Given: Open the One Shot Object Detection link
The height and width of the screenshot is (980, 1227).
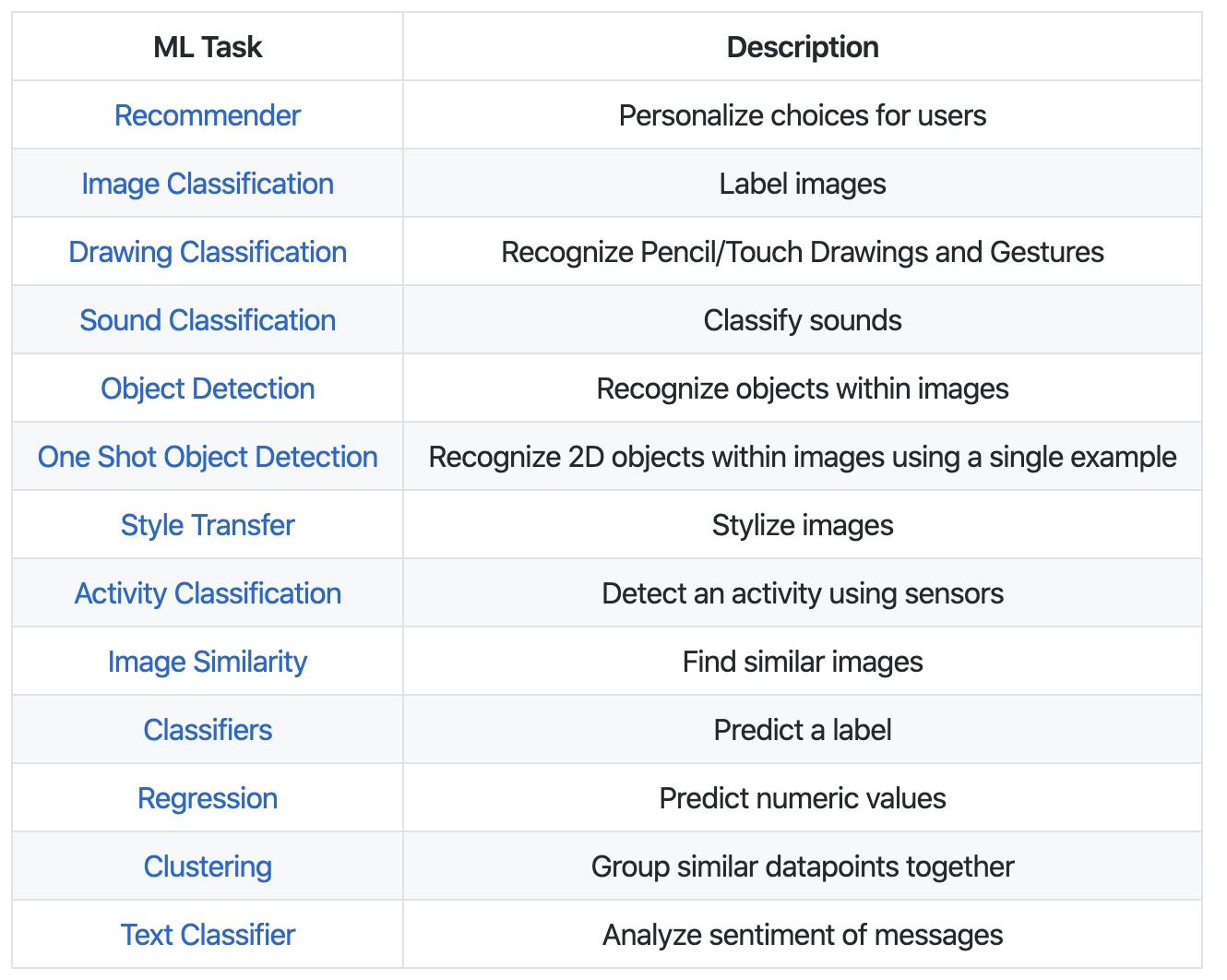Looking at the screenshot, I should [208, 457].
